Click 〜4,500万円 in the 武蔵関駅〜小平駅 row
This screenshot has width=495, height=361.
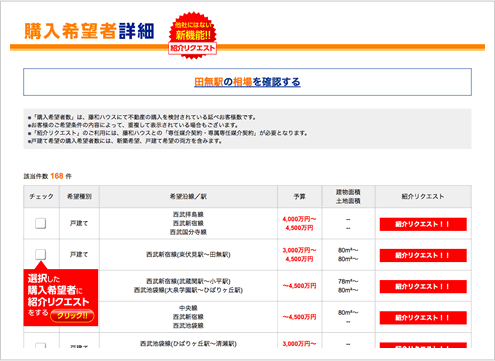point(299,286)
